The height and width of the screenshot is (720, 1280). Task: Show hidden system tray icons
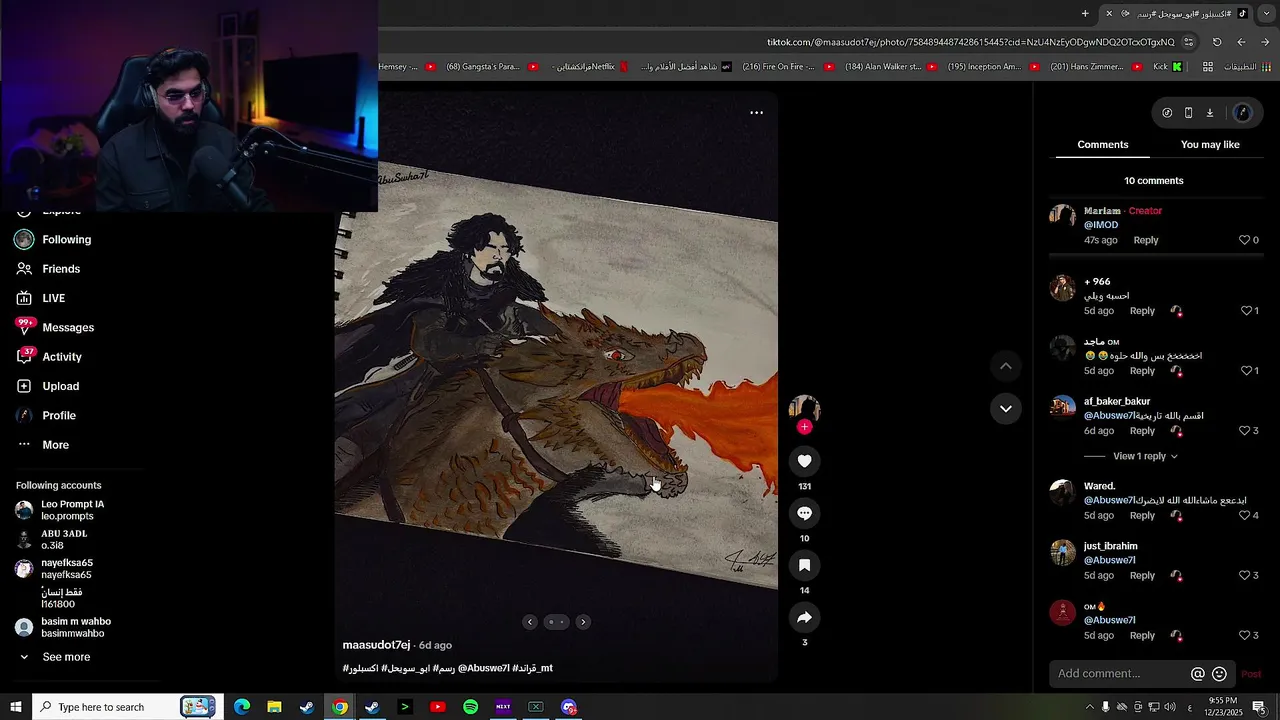coord(1089,707)
